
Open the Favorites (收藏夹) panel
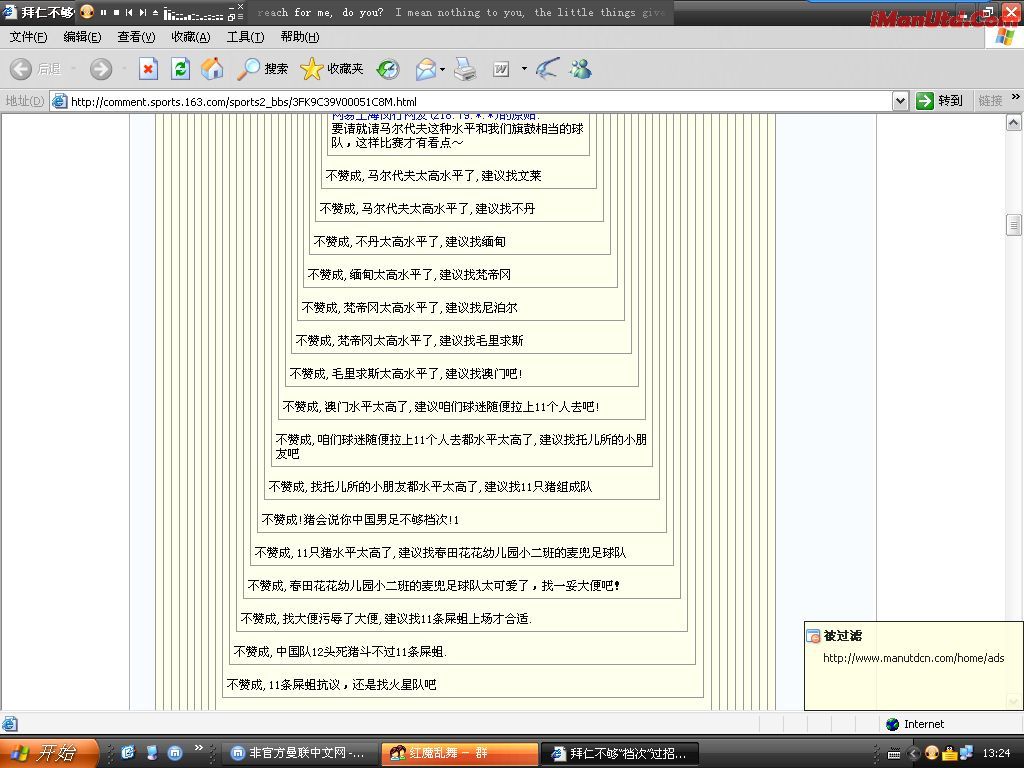click(x=332, y=69)
